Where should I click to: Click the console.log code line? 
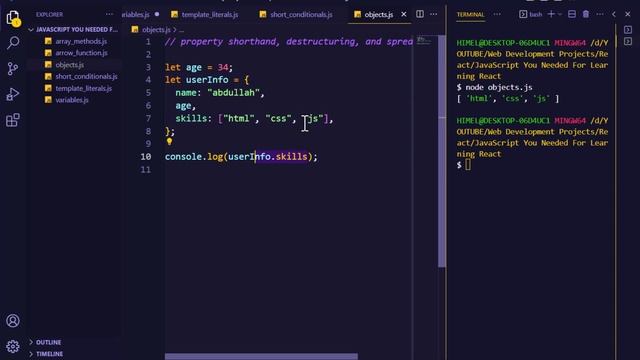pyautogui.click(x=241, y=157)
